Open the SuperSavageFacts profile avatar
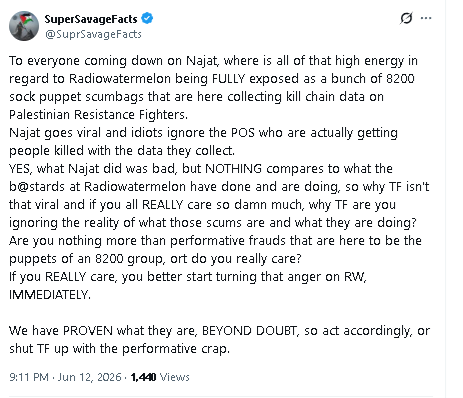Screen dimensions: 463x398 (x=24, y=26)
